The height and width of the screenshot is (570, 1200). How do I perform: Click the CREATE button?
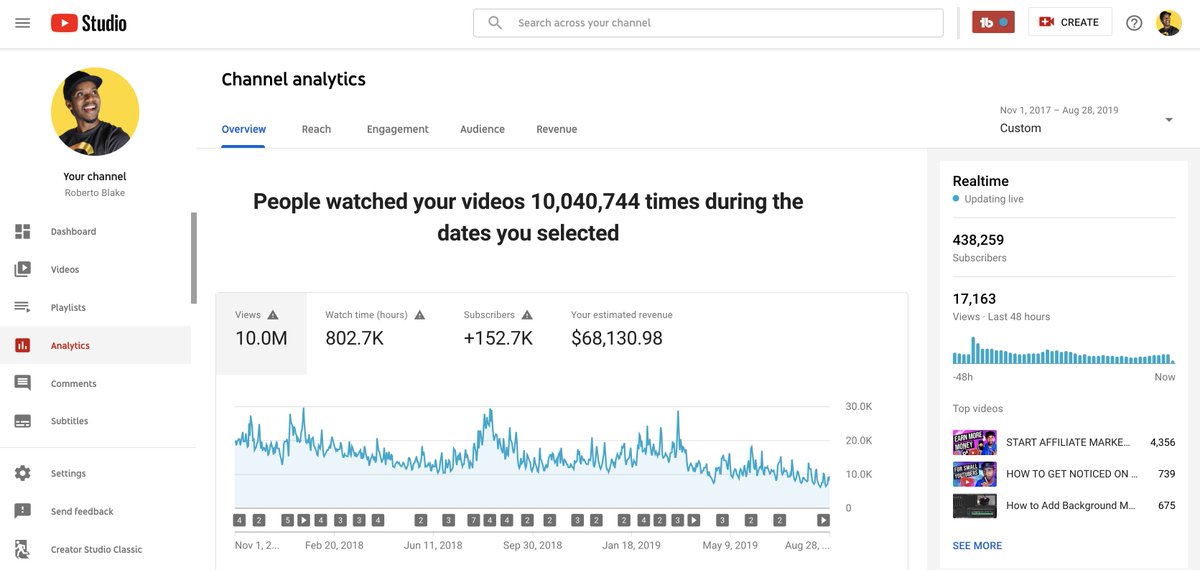1070,22
